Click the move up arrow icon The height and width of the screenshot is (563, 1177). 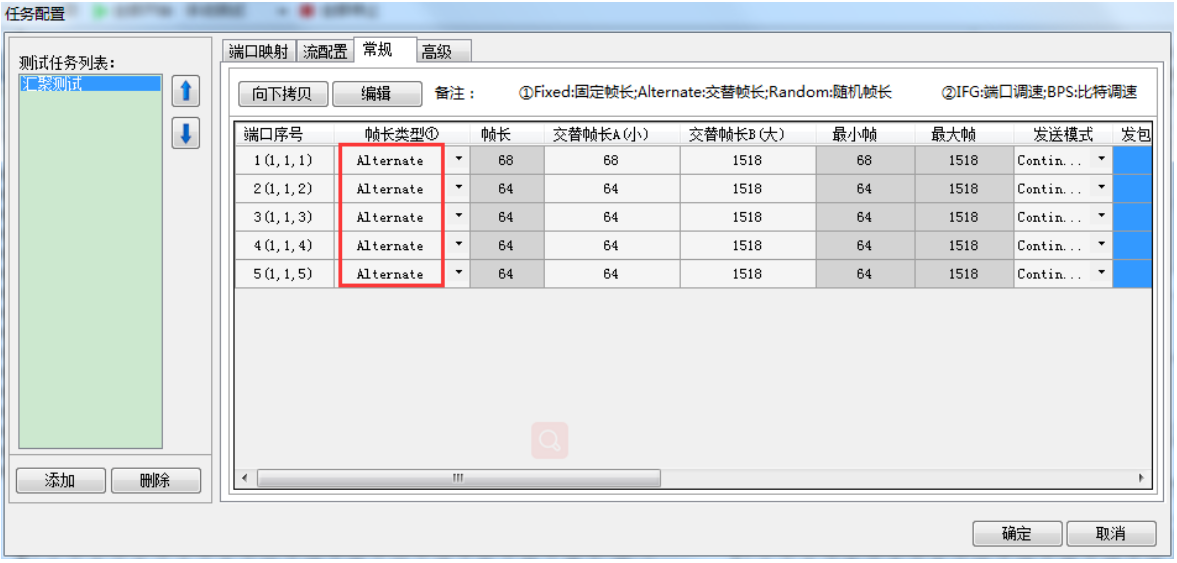(x=185, y=92)
